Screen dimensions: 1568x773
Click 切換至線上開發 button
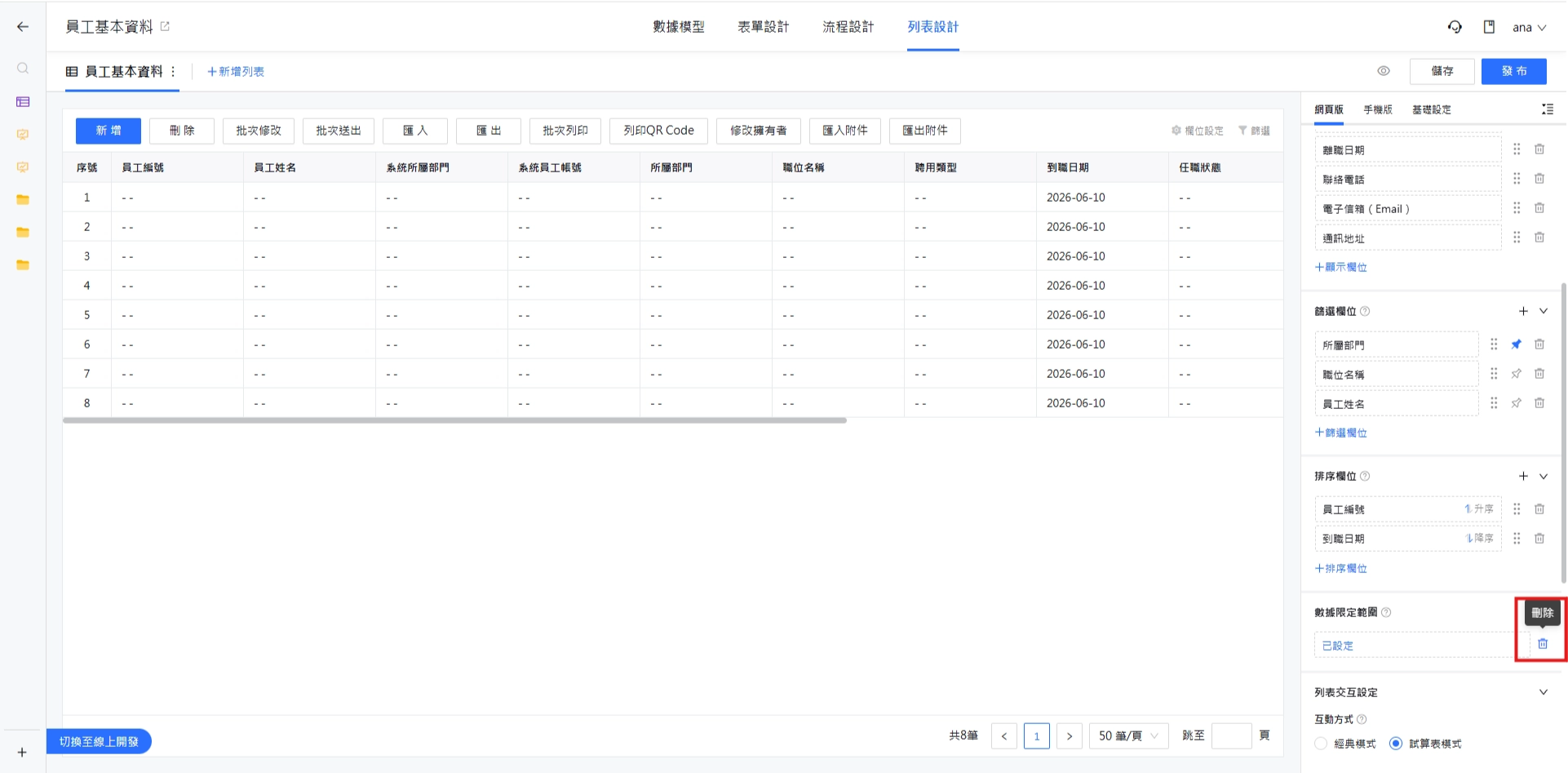pyautogui.click(x=99, y=741)
